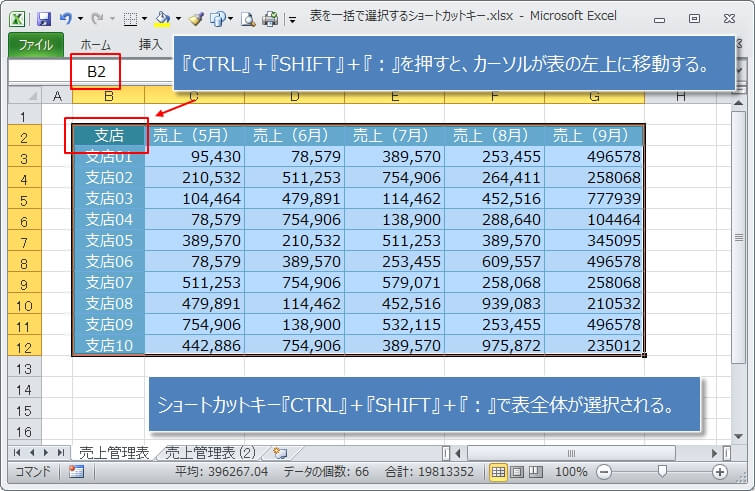Insert a new worksheet tab icon
The width and height of the screenshot is (755, 491).
(280, 452)
